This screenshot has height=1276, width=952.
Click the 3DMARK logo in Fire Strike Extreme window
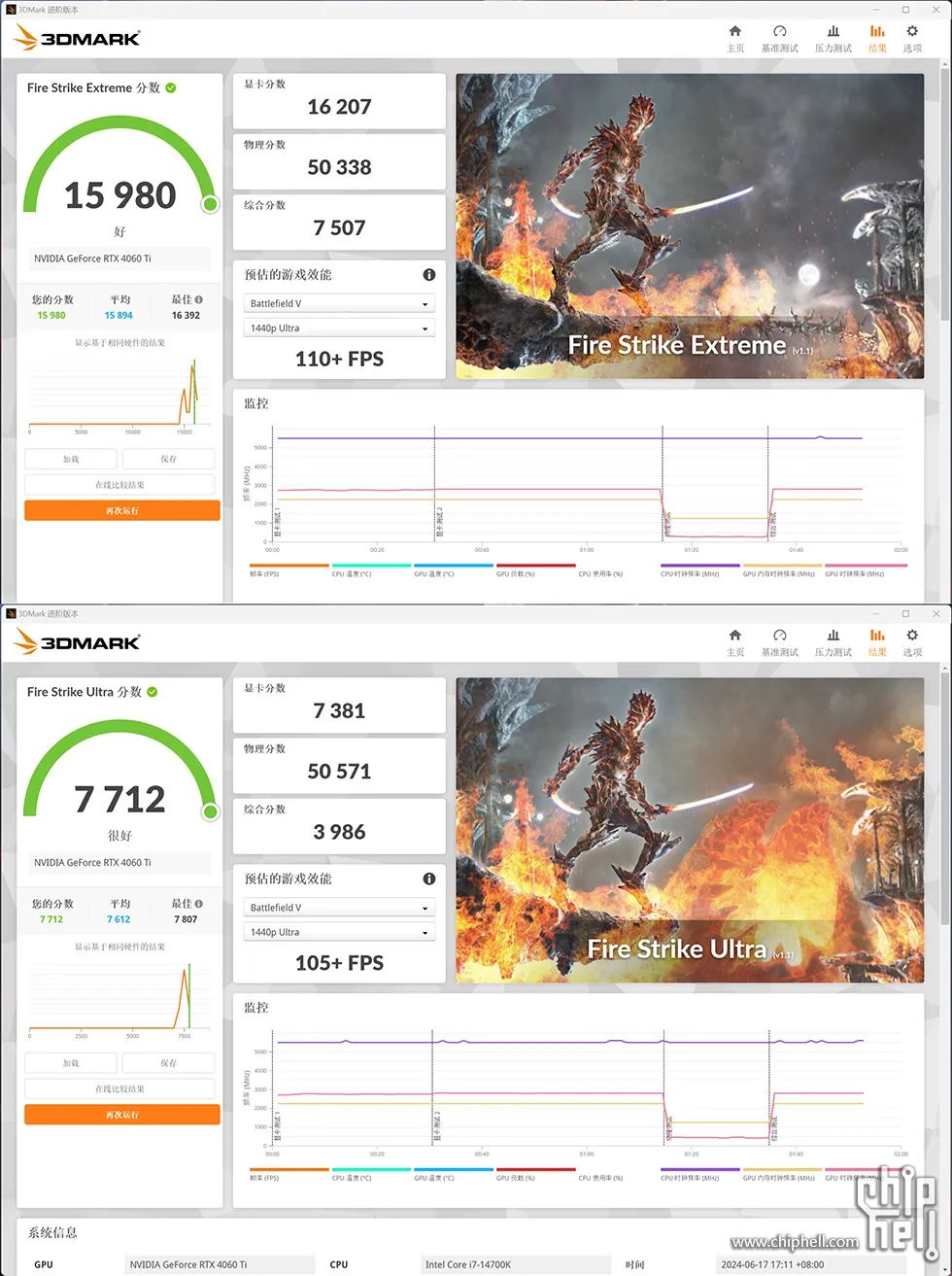78,38
